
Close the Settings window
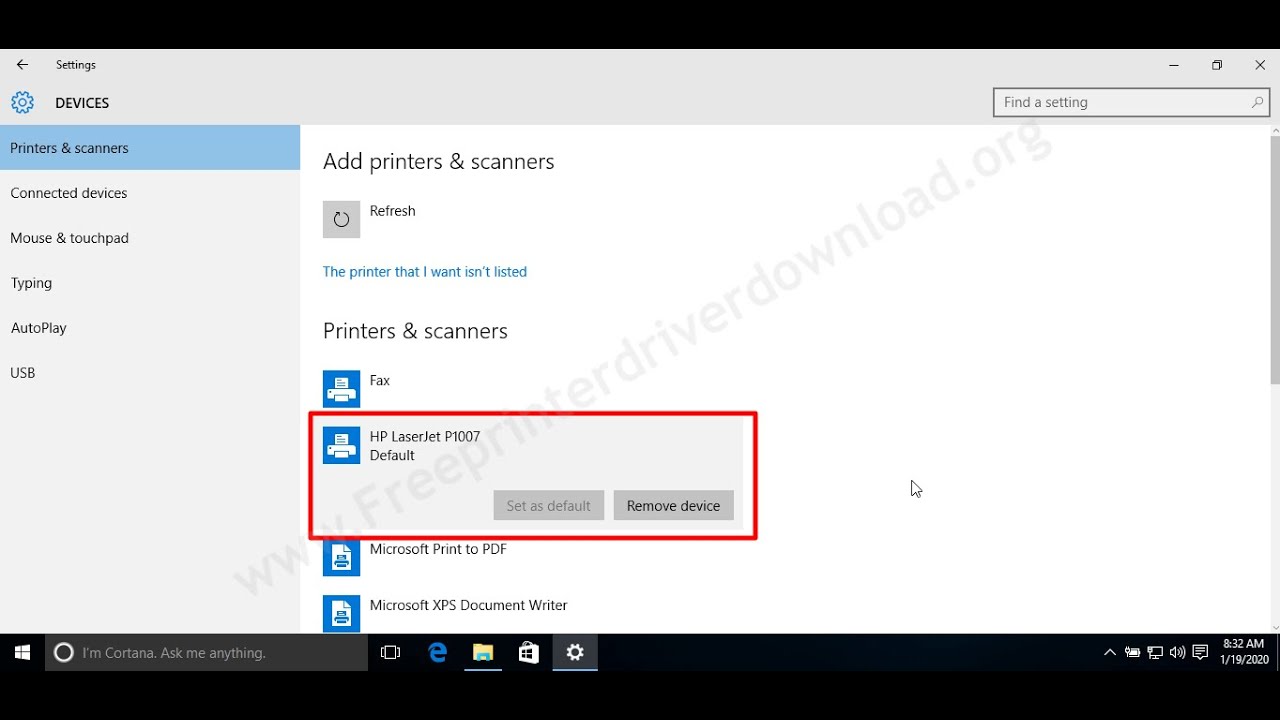1260,65
